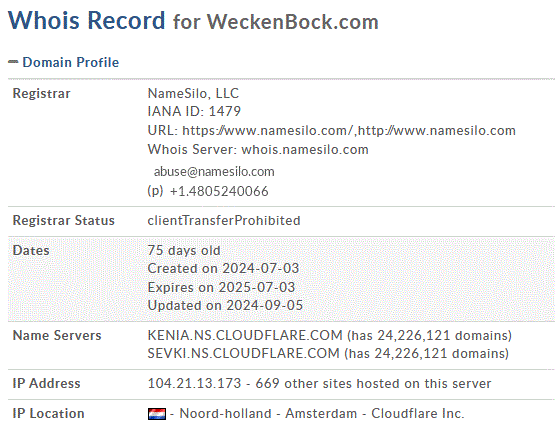Click the Dates row label
This screenshot has height=426, width=556.
tap(31, 250)
